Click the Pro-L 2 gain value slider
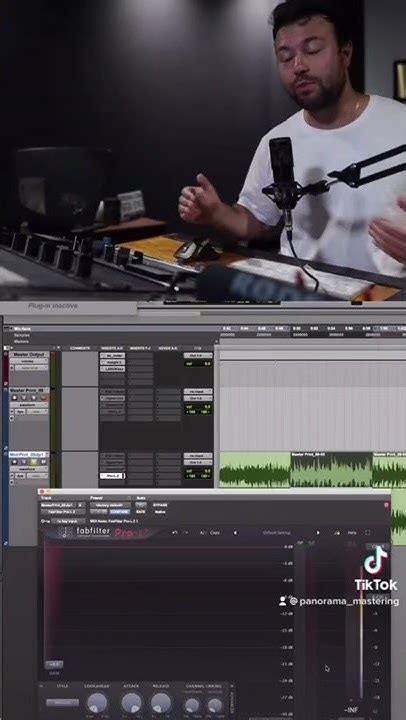This screenshot has height=720, width=406. pyautogui.click(x=54, y=664)
